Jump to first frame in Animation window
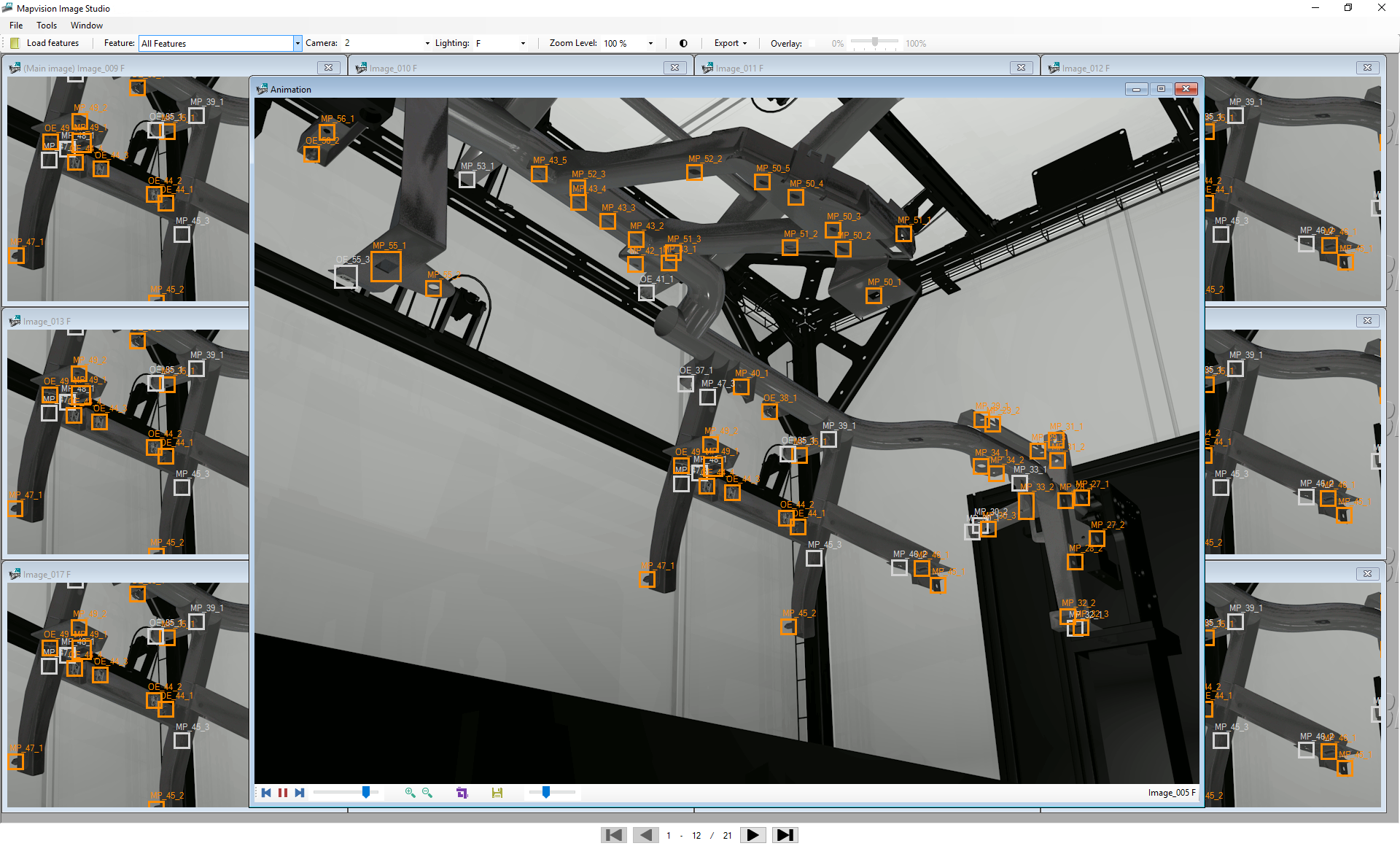 [x=266, y=793]
